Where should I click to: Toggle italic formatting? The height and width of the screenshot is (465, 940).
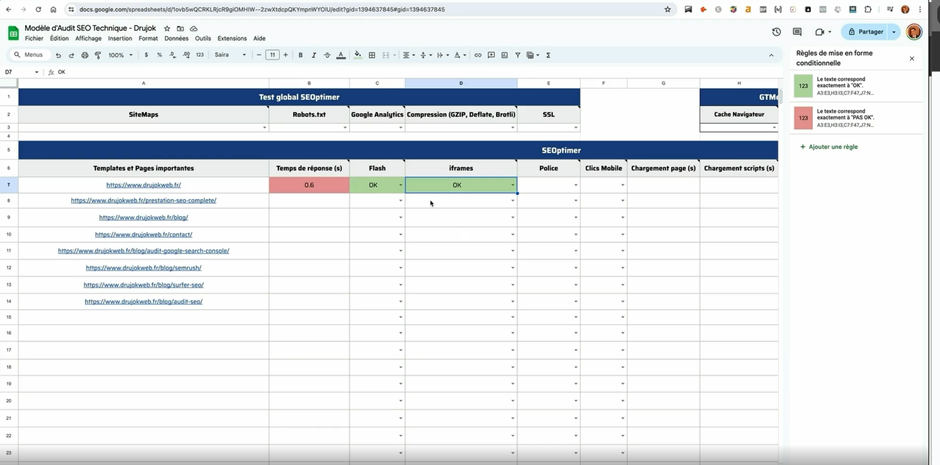(314, 55)
